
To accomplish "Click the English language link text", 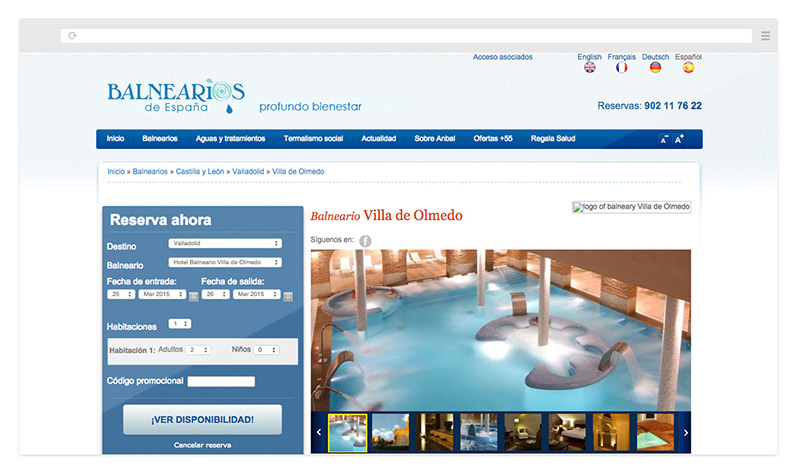I will coord(589,57).
